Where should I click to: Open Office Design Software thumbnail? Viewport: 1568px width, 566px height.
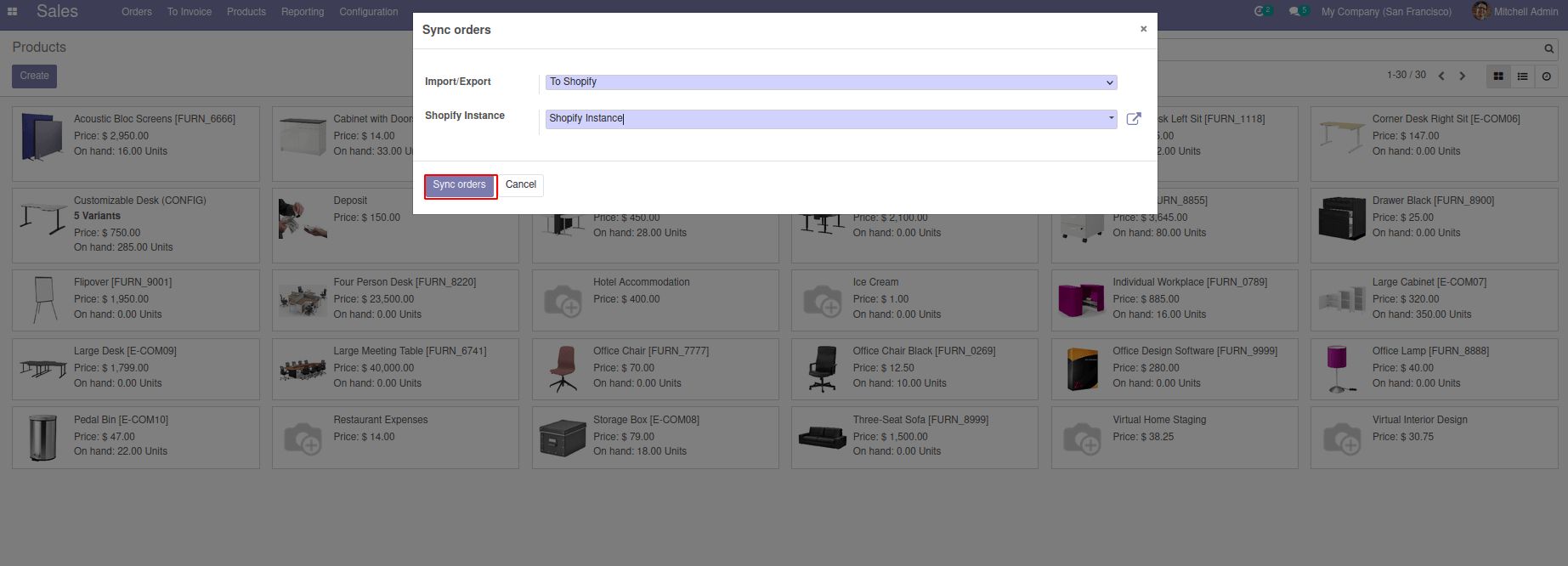pyautogui.click(x=1082, y=369)
